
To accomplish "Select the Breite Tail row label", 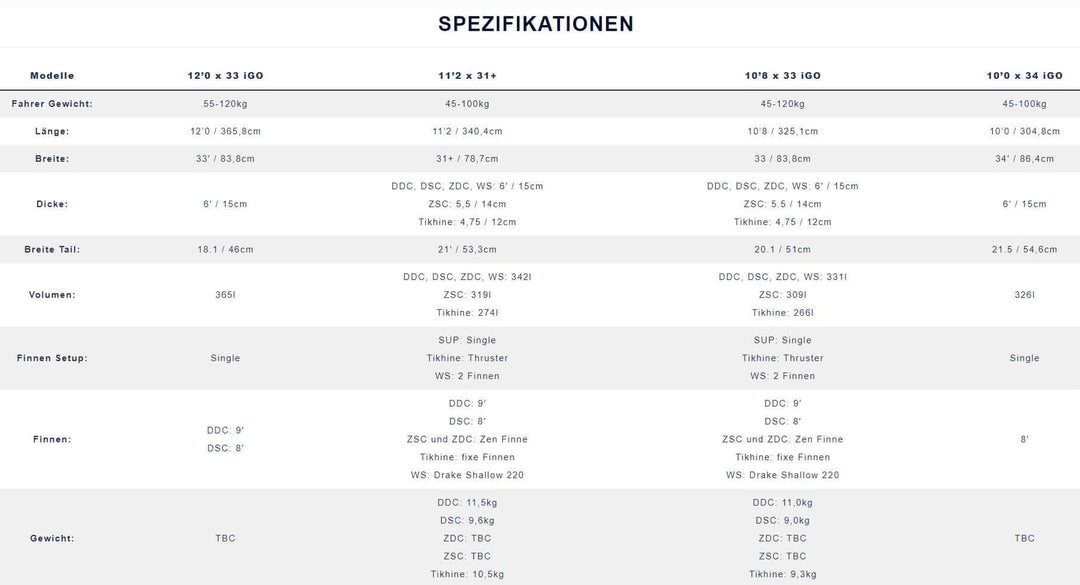I will tap(52, 249).
